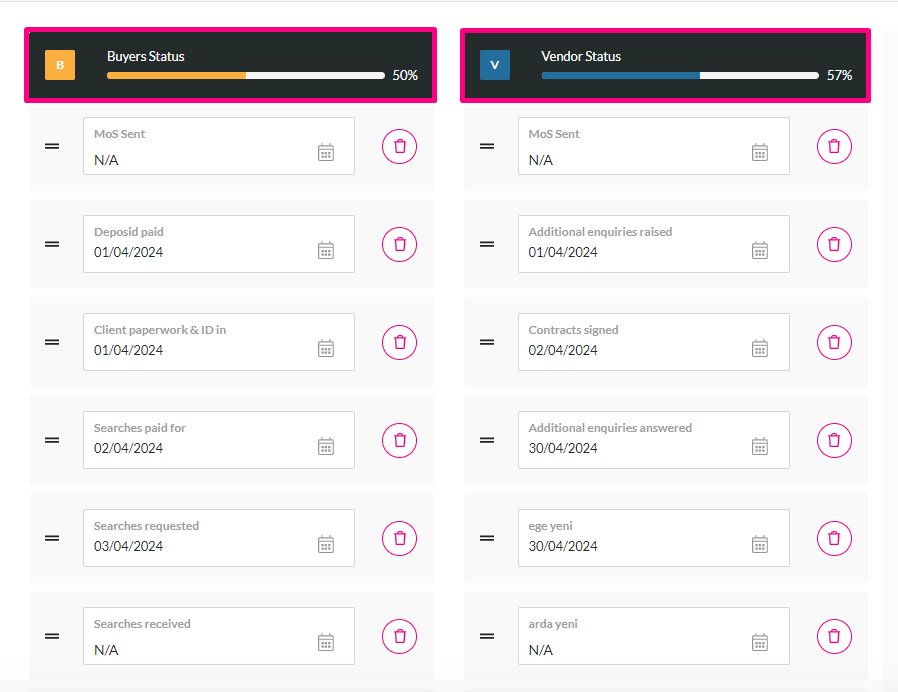Open calendar for Searches paid for
898x692 pixels.
pos(326,446)
